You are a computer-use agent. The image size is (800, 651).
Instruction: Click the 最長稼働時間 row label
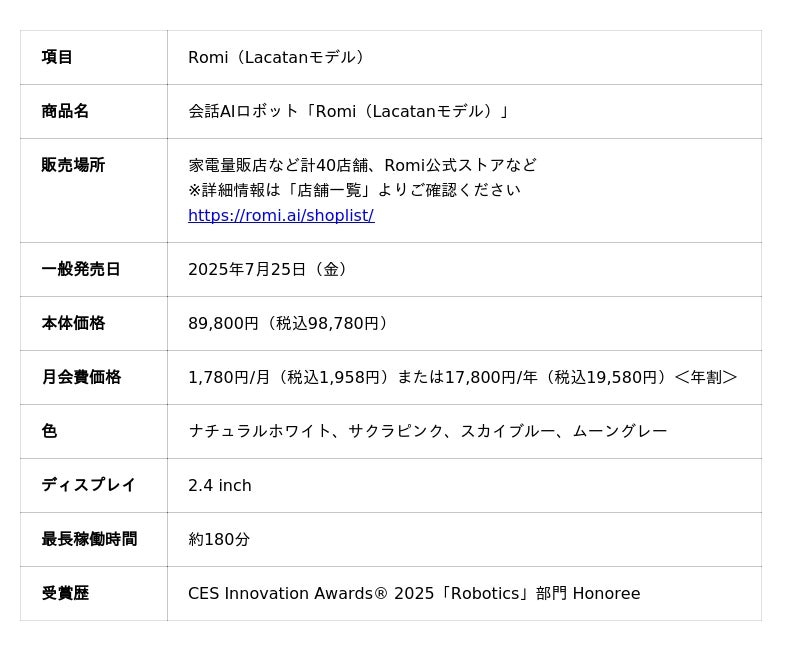click(89, 540)
